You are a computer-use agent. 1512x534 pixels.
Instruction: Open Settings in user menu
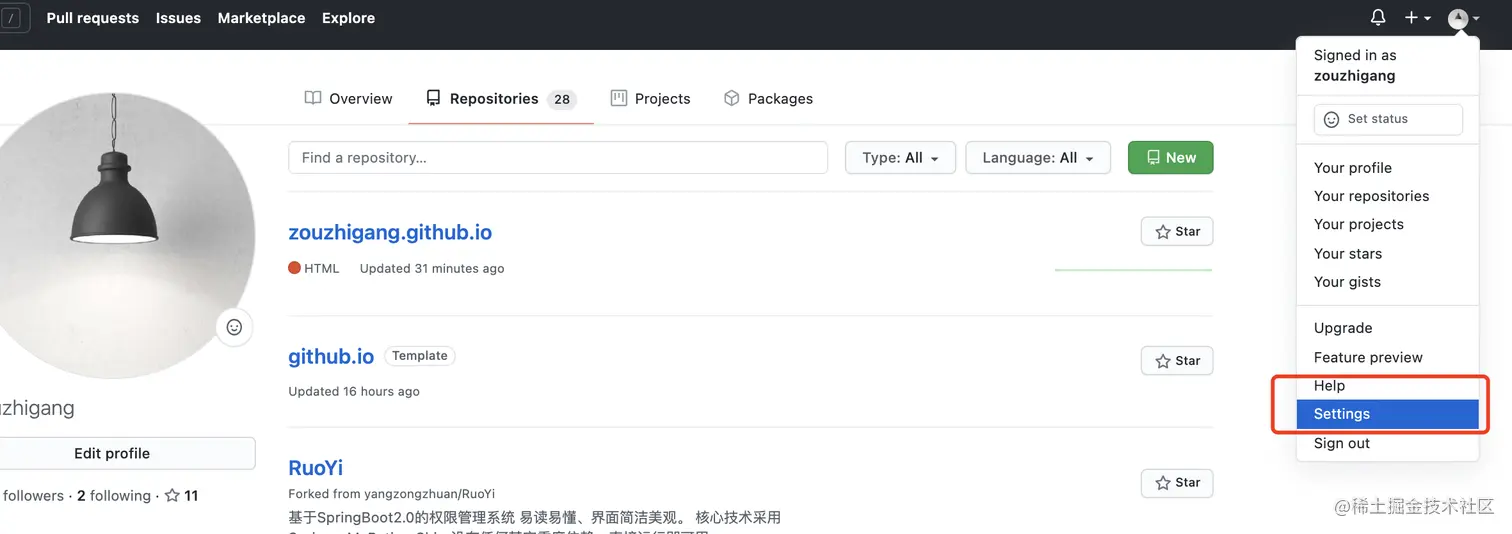[x=1388, y=414]
